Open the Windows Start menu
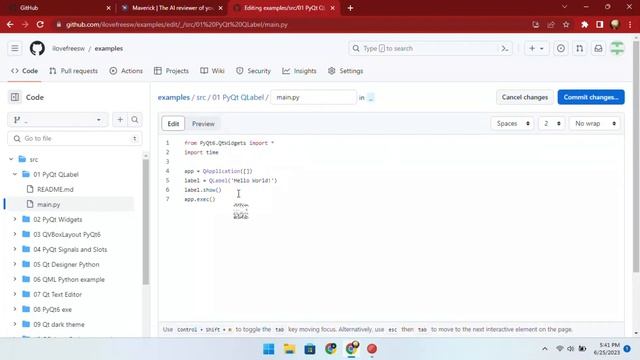 (x=269, y=349)
